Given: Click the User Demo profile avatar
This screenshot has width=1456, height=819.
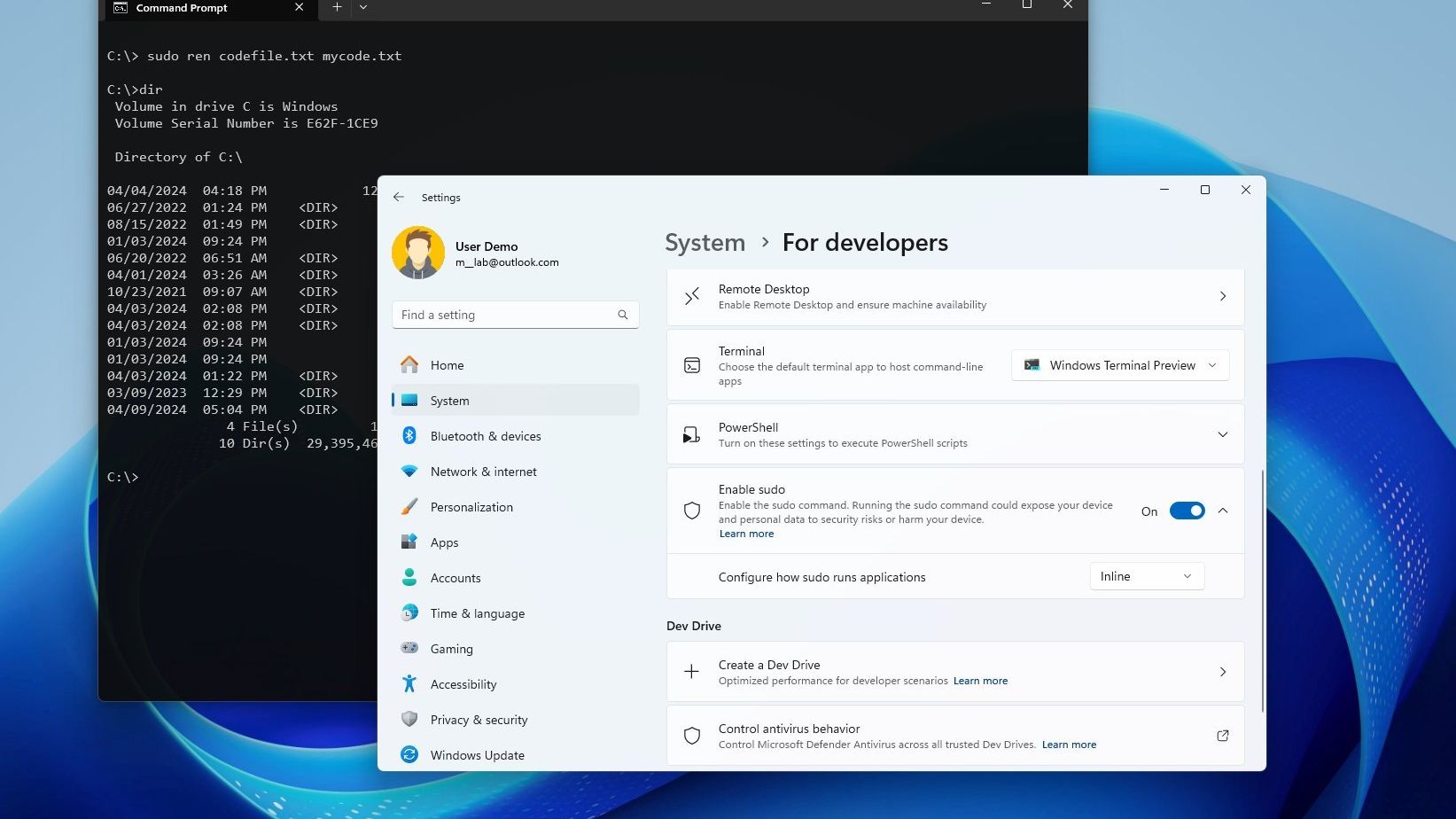Looking at the screenshot, I should tap(418, 253).
